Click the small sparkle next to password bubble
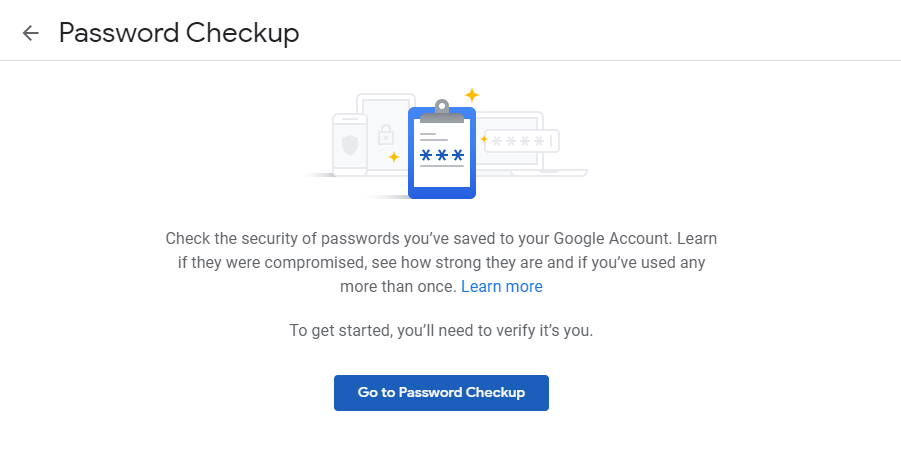The height and width of the screenshot is (455, 901). (484, 139)
